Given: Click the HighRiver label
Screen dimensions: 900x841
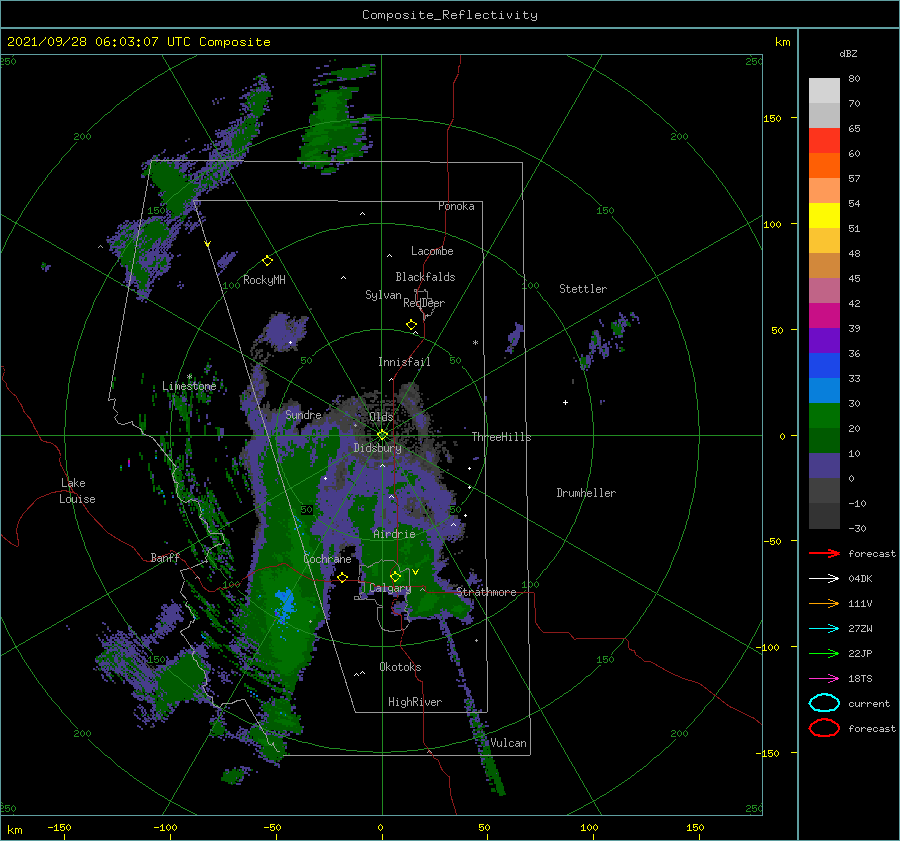Looking at the screenshot, I should coord(414,702).
